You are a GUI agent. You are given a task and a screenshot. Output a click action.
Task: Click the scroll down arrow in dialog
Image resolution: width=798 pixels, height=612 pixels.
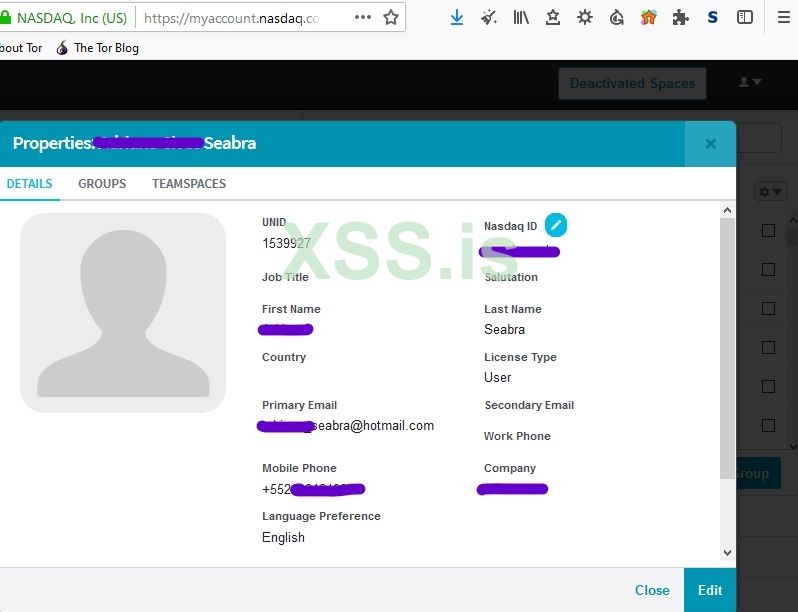pos(727,552)
